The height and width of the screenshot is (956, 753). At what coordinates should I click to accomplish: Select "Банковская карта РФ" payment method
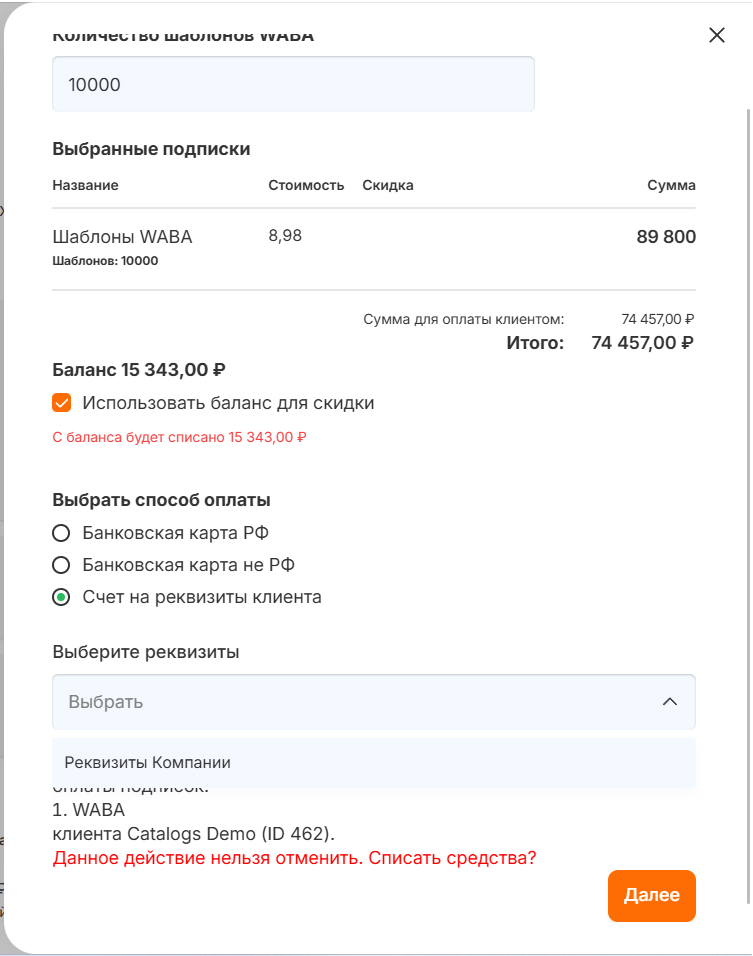tap(62, 532)
